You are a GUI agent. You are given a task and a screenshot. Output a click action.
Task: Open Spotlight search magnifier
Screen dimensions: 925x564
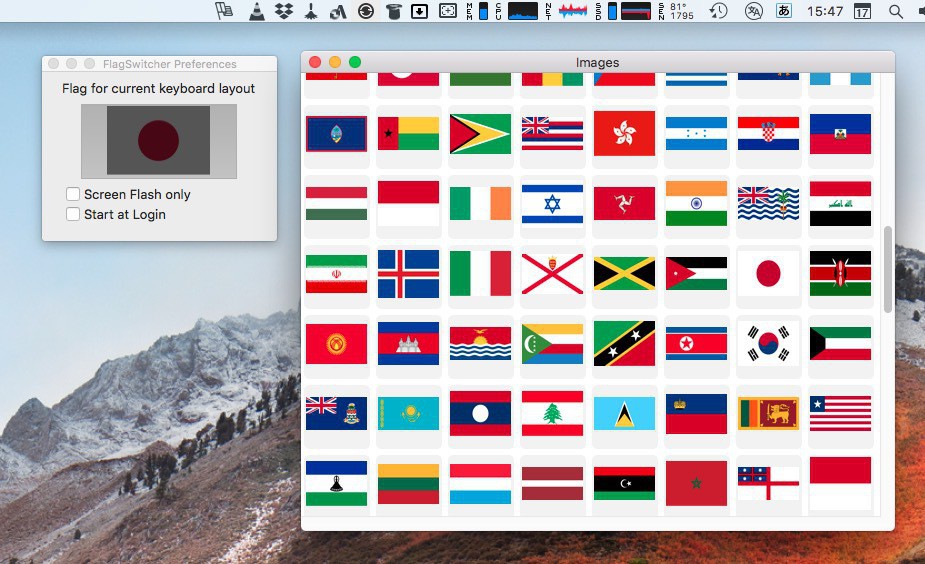click(896, 11)
